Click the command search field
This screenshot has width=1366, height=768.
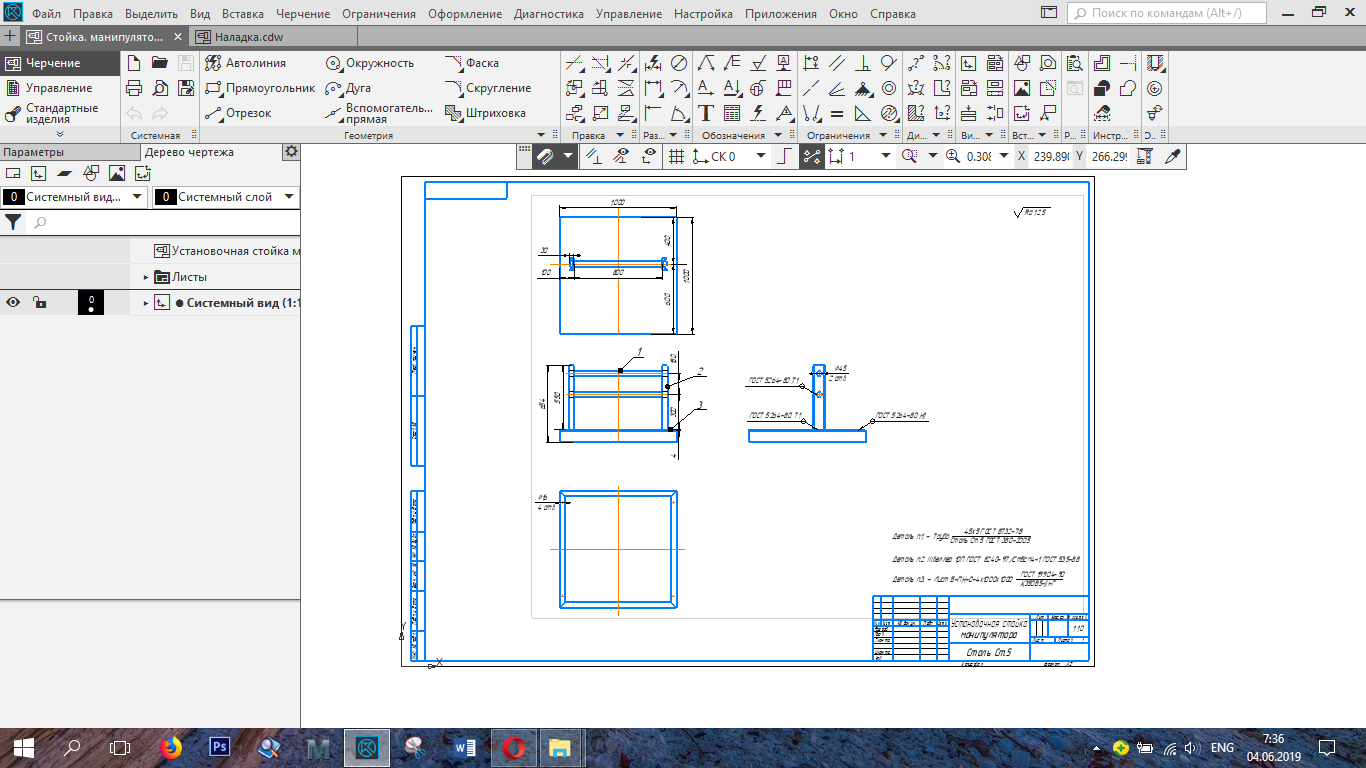pyautogui.click(x=1166, y=14)
